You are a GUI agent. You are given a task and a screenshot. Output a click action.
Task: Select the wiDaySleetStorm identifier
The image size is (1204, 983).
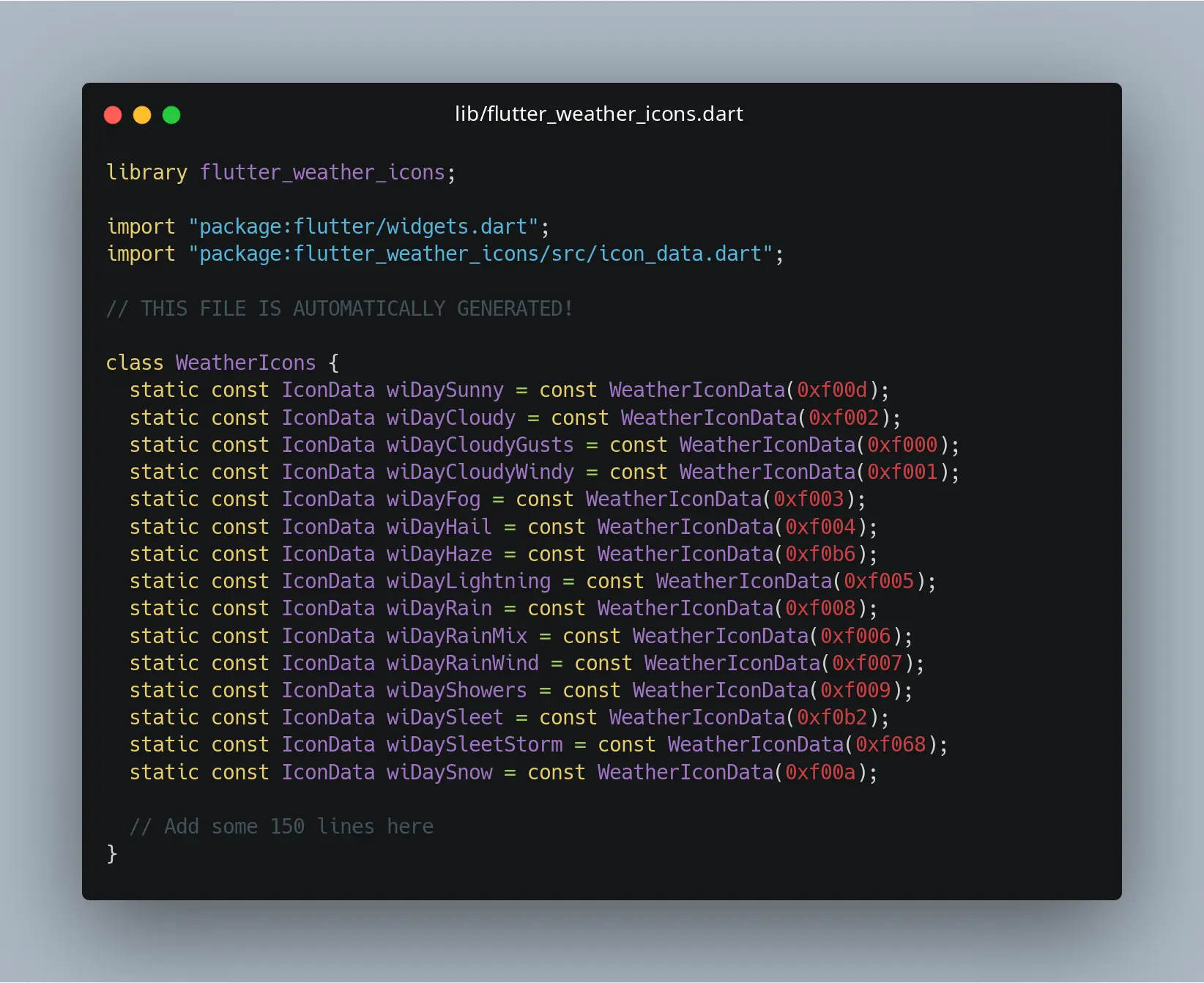click(475, 744)
